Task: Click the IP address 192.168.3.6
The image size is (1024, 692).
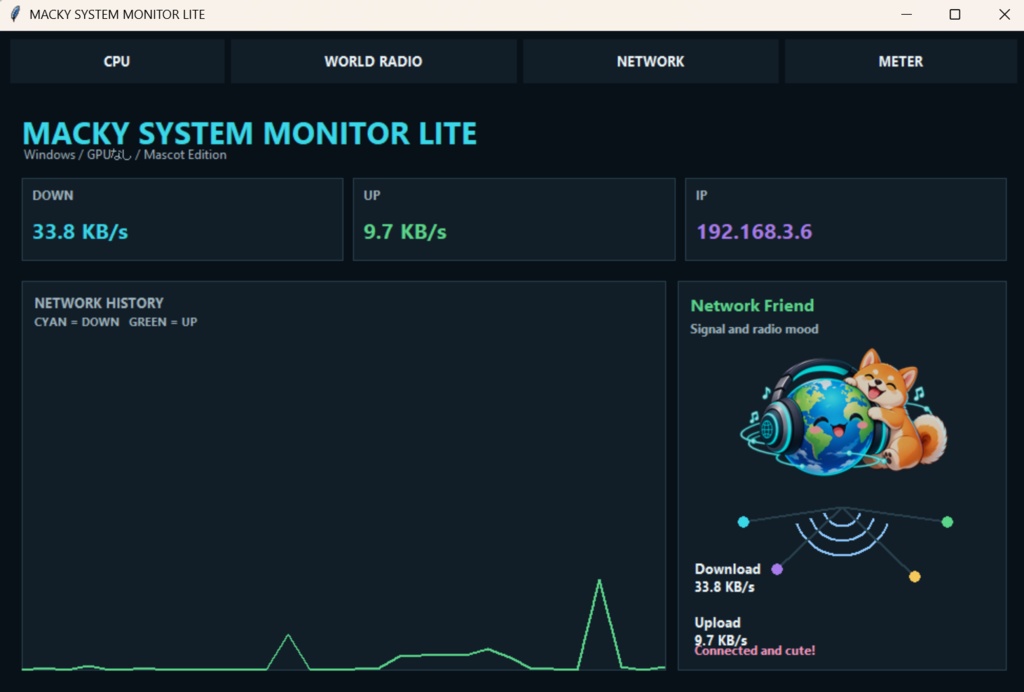Action: (x=754, y=232)
